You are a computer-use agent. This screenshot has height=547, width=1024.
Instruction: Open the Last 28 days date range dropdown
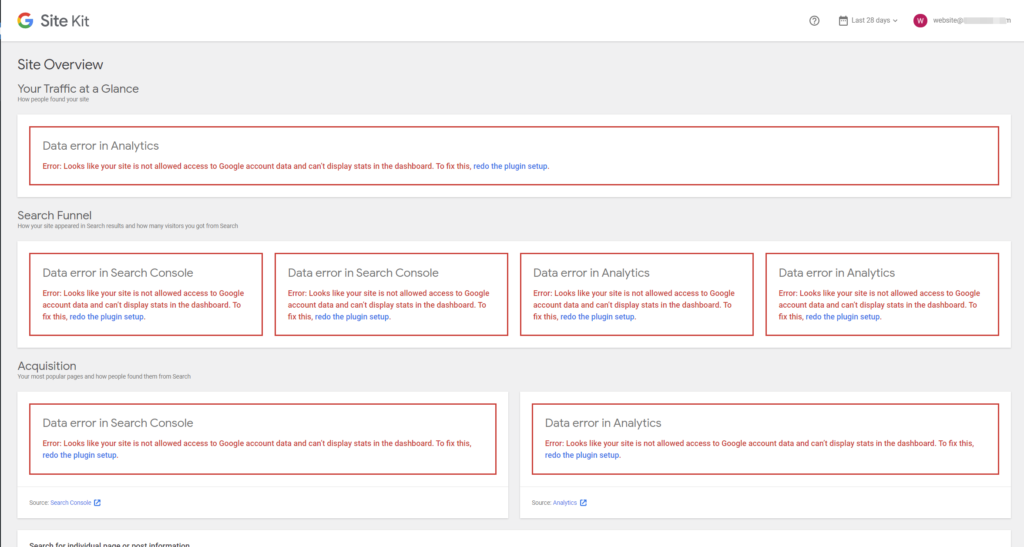869,21
